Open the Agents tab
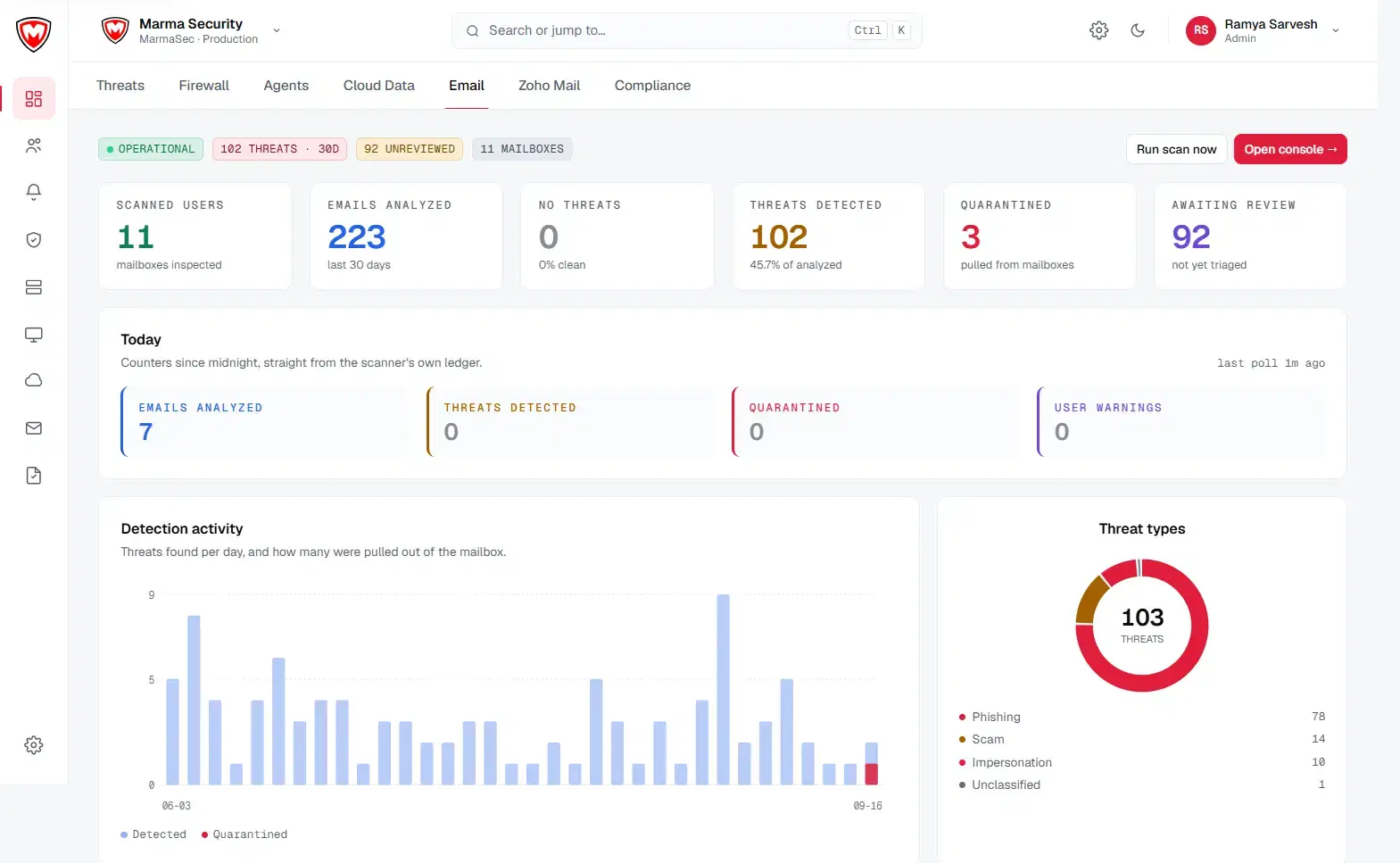Image resolution: width=1400 pixels, height=863 pixels. tap(286, 86)
